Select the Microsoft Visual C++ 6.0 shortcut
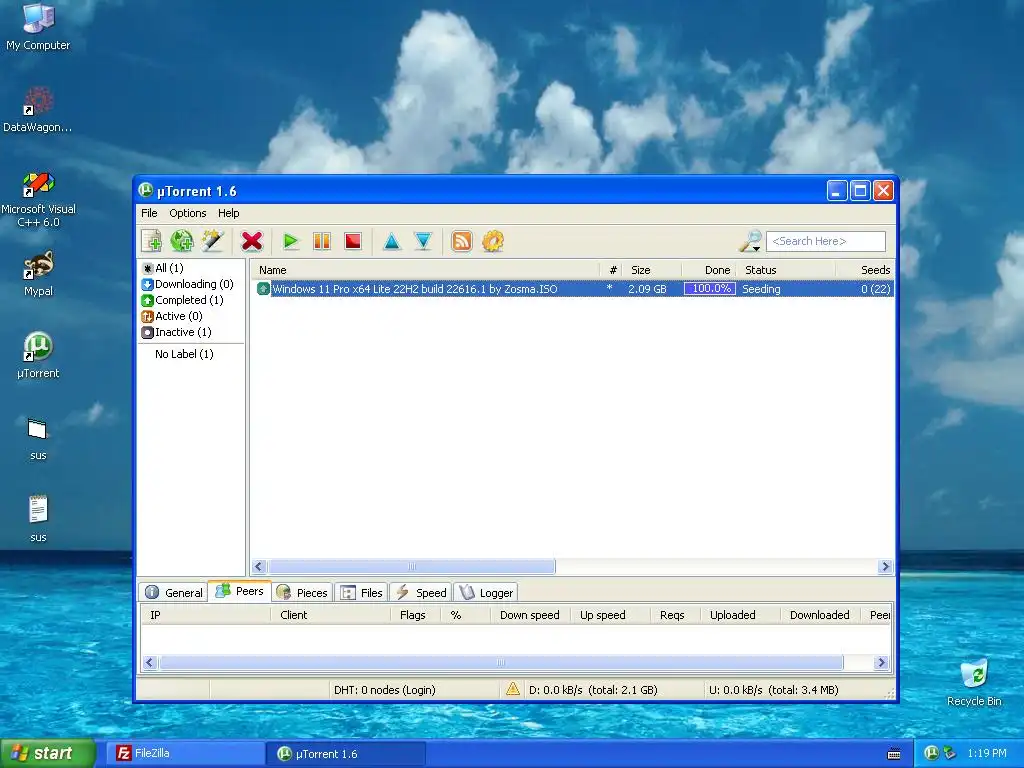The image size is (1024, 768). pyautogui.click(x=38, y=200)
